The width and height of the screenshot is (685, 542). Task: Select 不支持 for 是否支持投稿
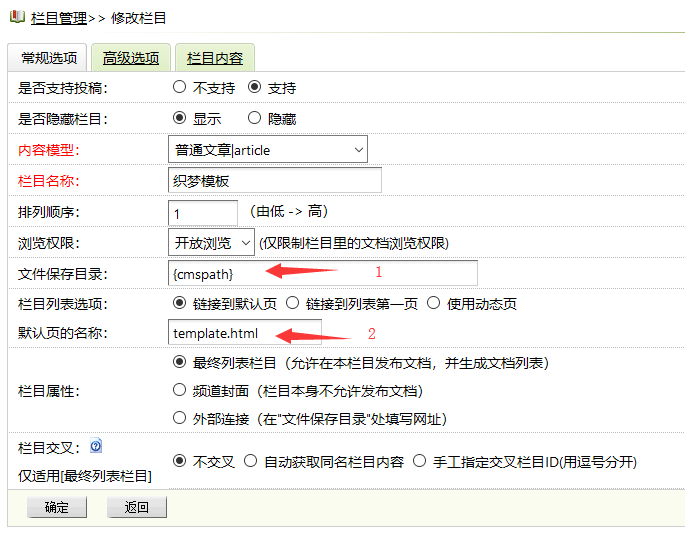coord(180,87)
